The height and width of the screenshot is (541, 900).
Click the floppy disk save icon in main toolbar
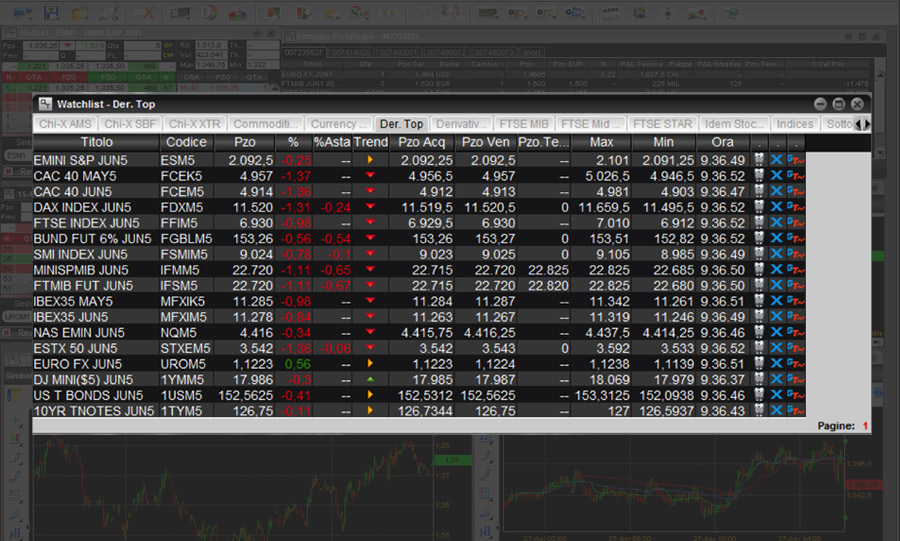coord(51,11)
